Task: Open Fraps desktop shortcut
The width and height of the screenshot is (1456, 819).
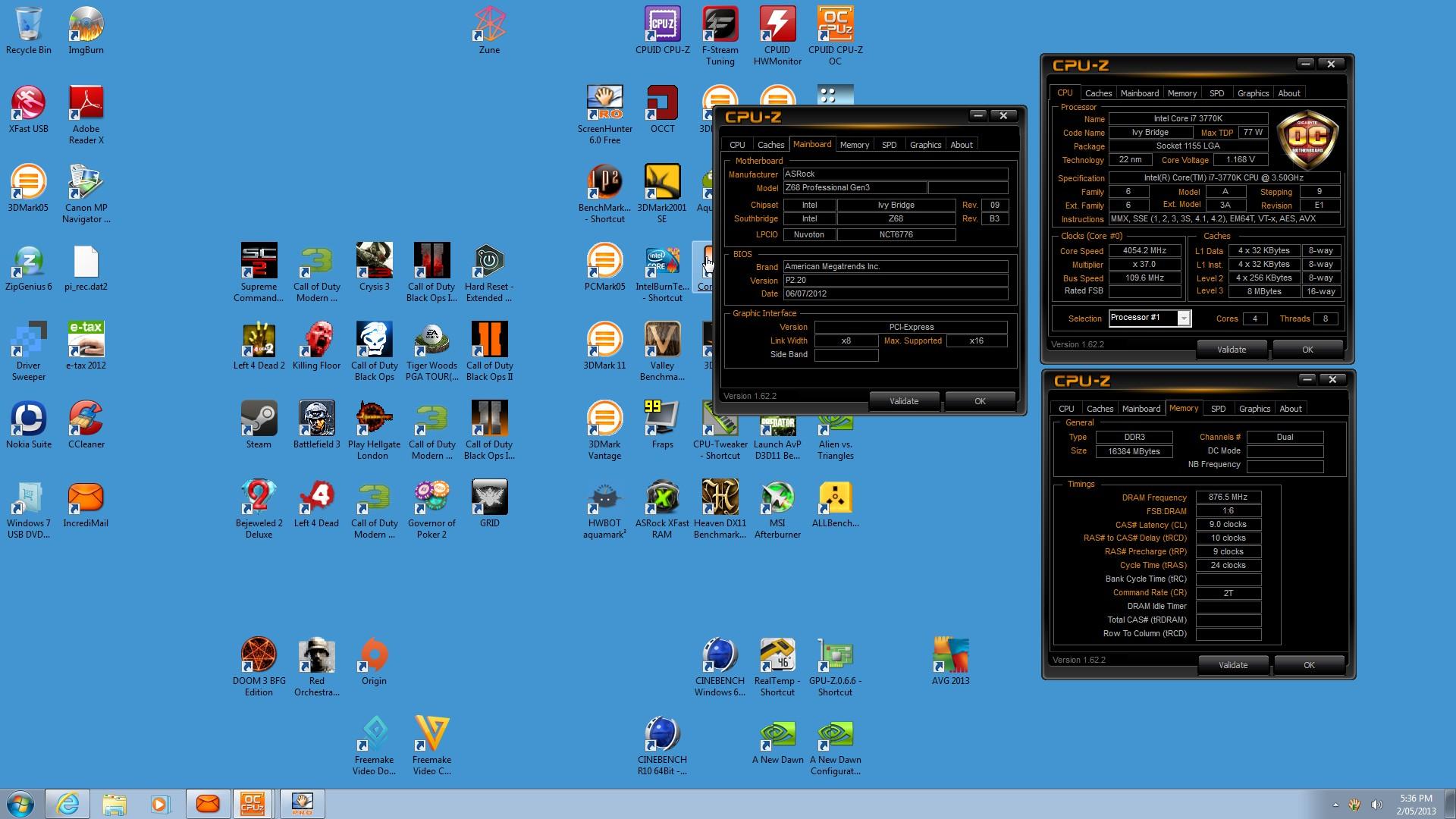Action: (x=662, y=425)
